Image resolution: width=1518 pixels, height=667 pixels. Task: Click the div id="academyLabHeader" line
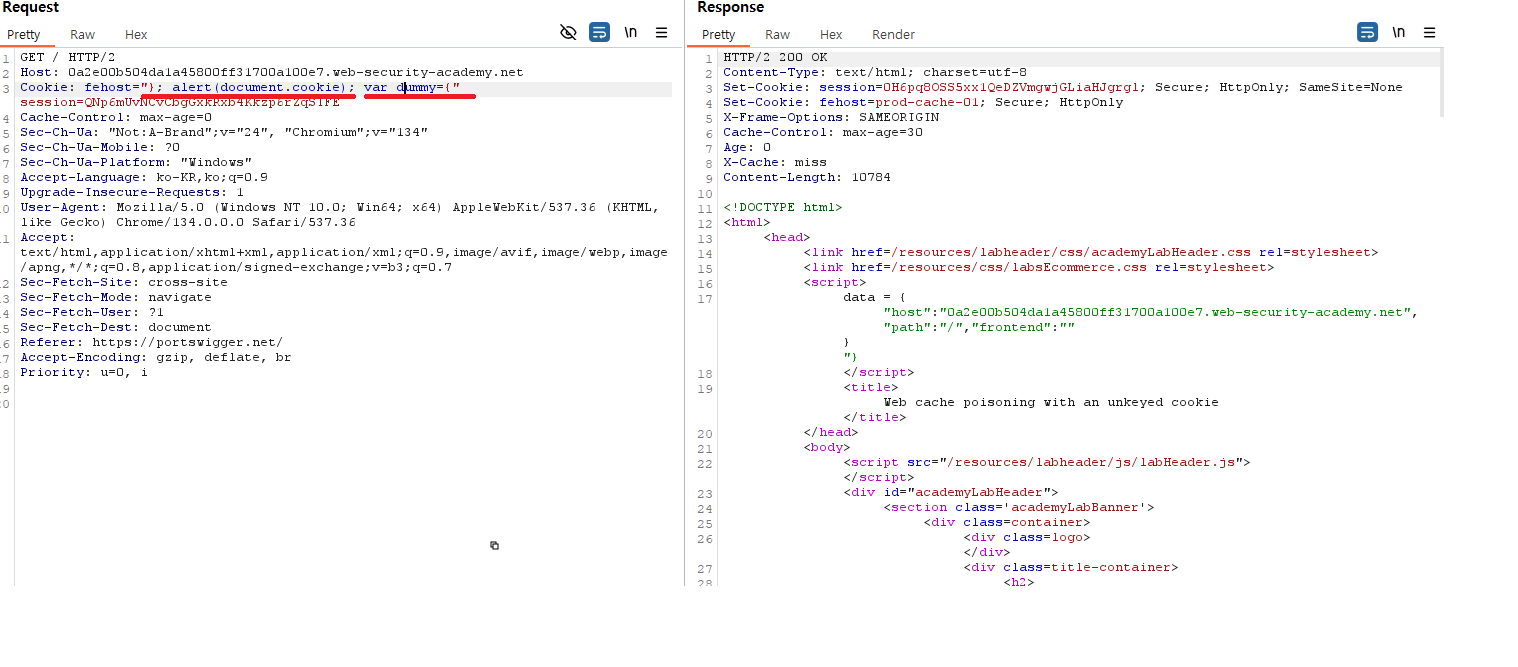coord(951,492)
